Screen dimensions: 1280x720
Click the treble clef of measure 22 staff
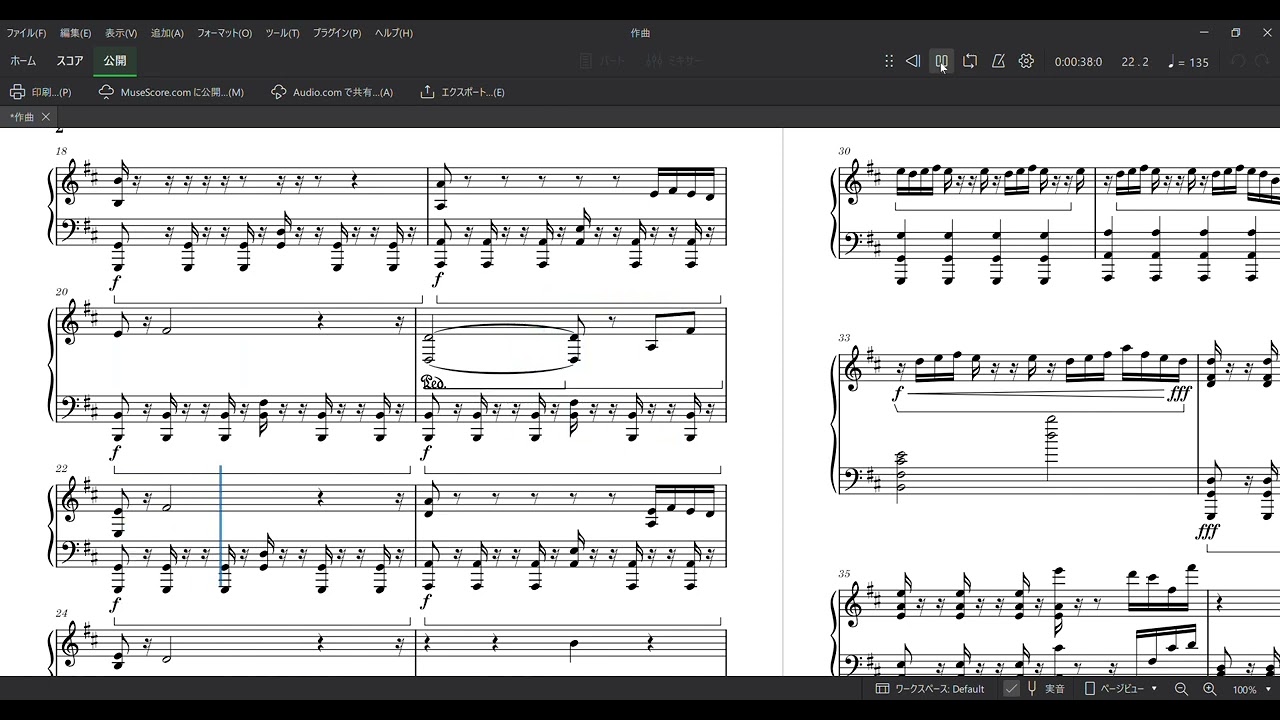click(70, 497)
